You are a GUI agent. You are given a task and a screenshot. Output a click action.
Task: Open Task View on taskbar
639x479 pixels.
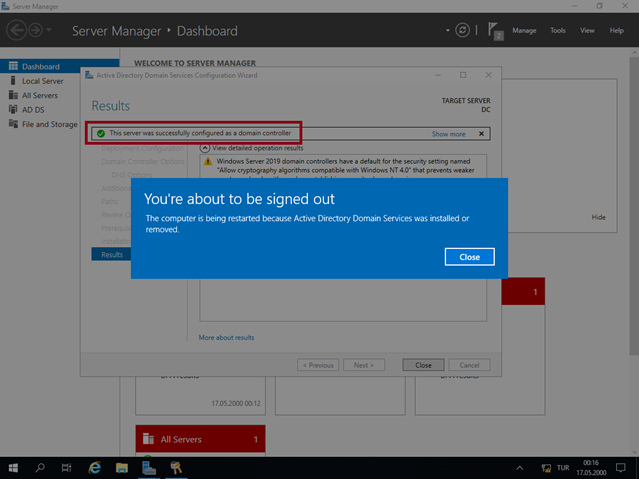click(x=66, y=468)
